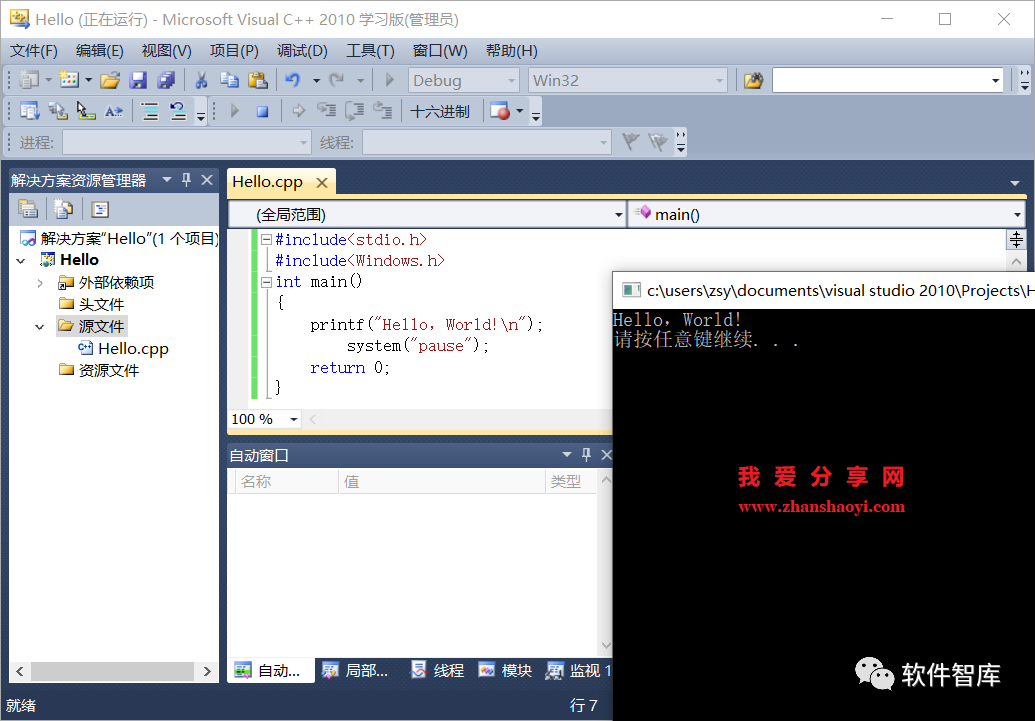1035x721 pixels.
Task: Click the Comment out selected lines icon
Action: point(150,111)
